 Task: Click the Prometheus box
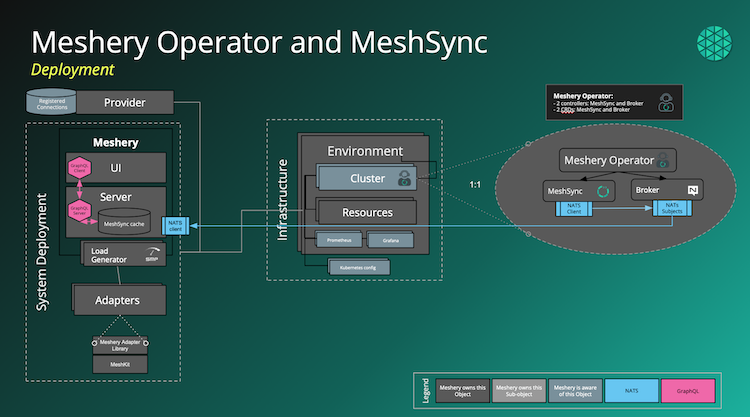[x=332, y=241]
